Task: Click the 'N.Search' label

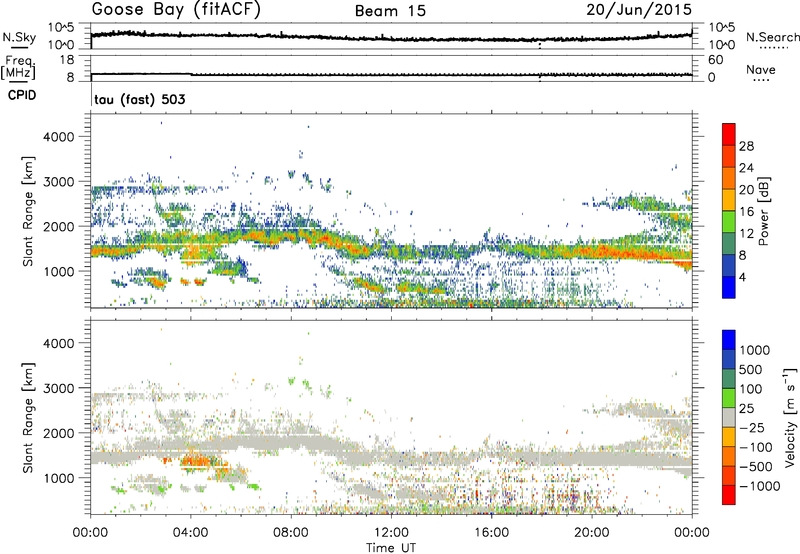Action: pyautogui.click(x=772, y=37)
